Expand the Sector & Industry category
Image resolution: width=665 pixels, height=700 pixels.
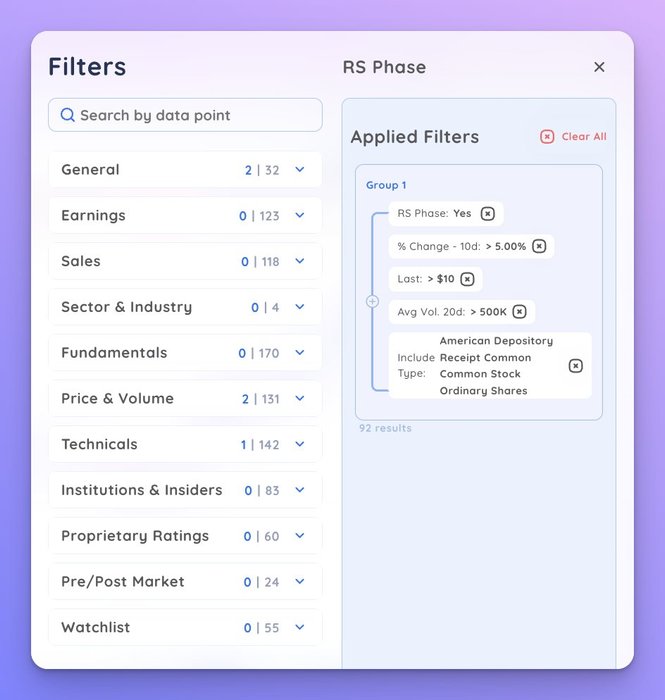click(299, 307)
